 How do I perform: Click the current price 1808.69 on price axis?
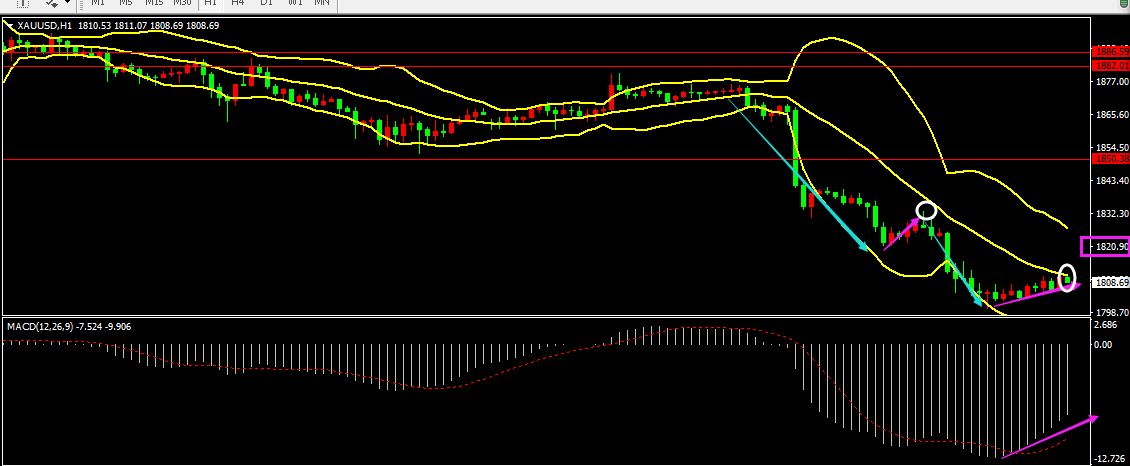(1110, 282)
